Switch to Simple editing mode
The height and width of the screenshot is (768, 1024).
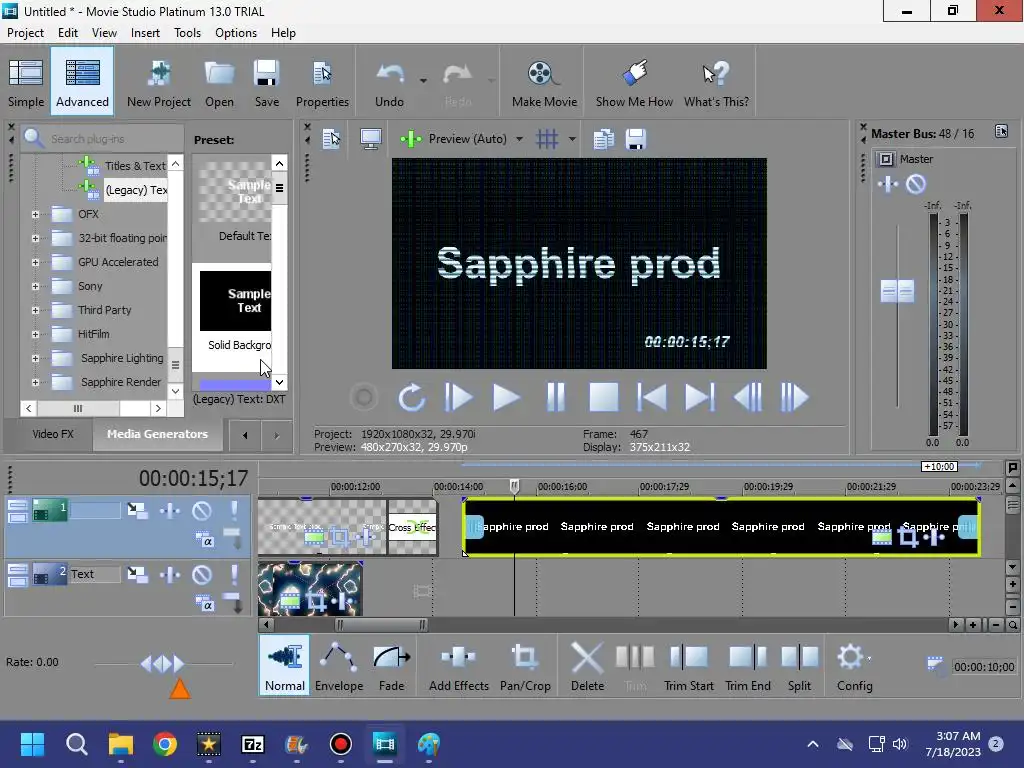pyautogui.click(x=26, y=82)
